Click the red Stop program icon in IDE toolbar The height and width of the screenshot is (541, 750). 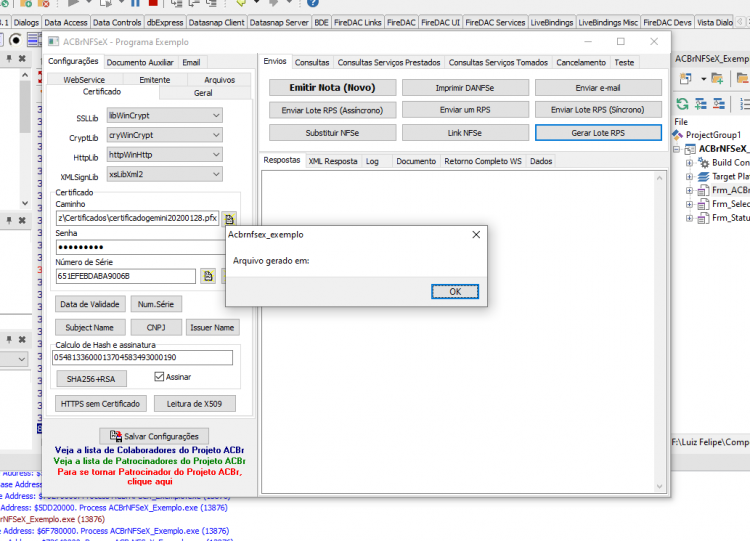pyautogui.click(x=153, y=3)
